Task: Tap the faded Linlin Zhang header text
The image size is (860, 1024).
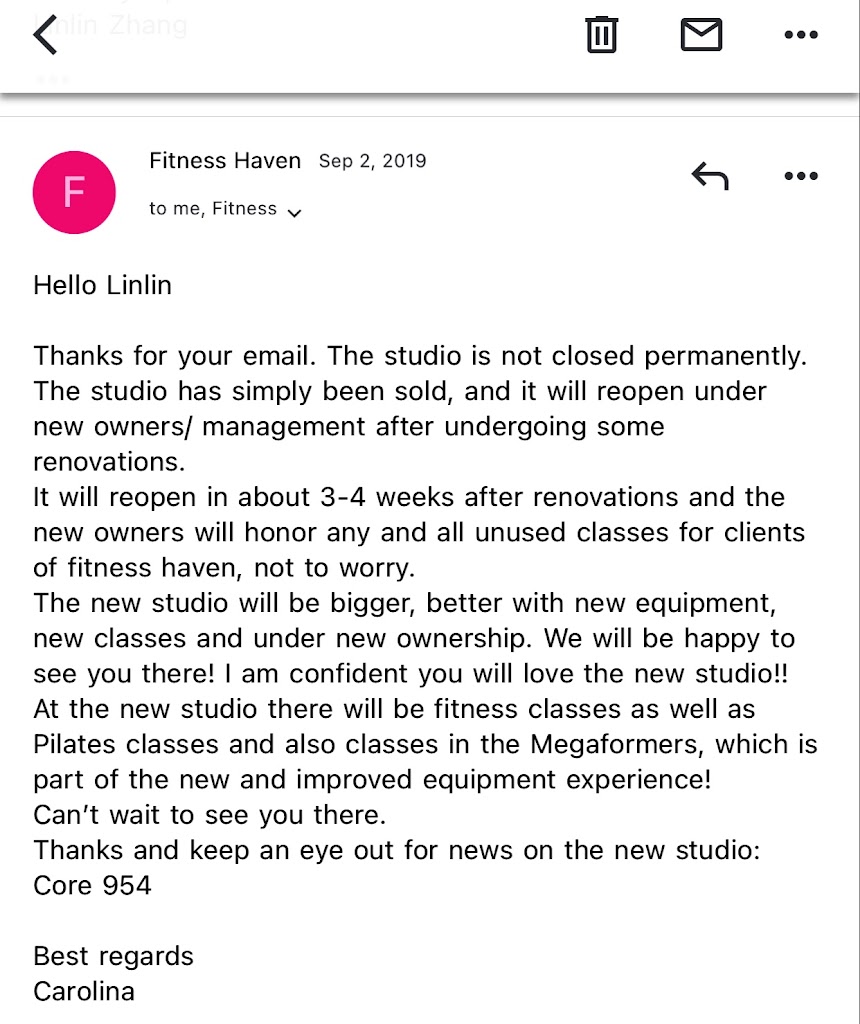Action: click(x=110, y=25)
